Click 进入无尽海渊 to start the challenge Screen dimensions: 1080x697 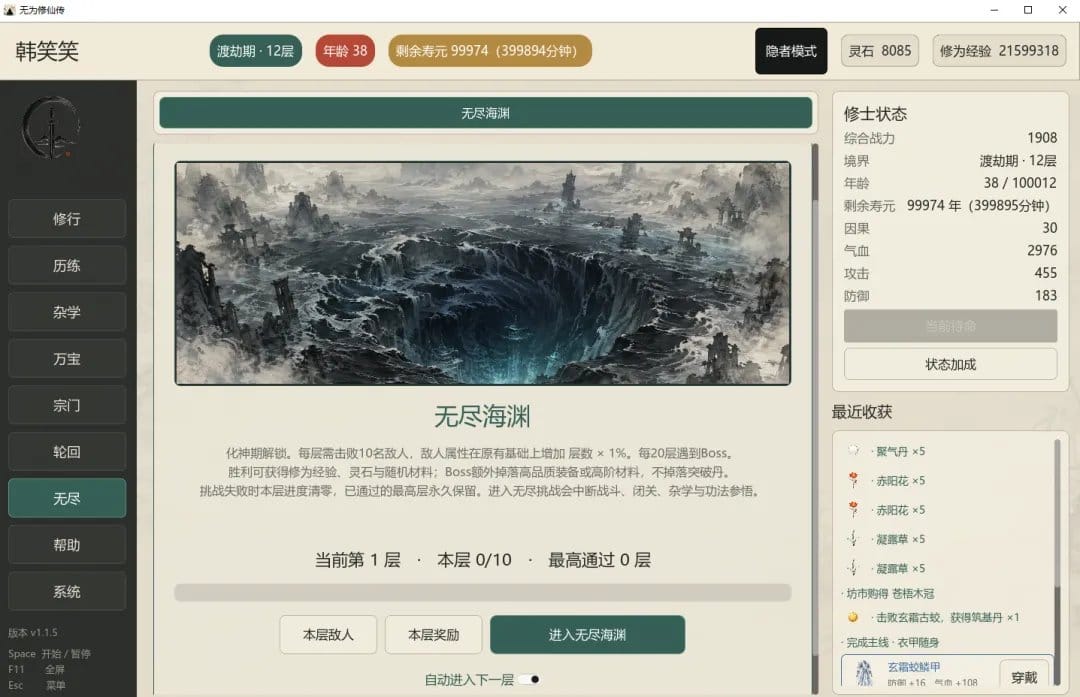[x=588, y=634]
